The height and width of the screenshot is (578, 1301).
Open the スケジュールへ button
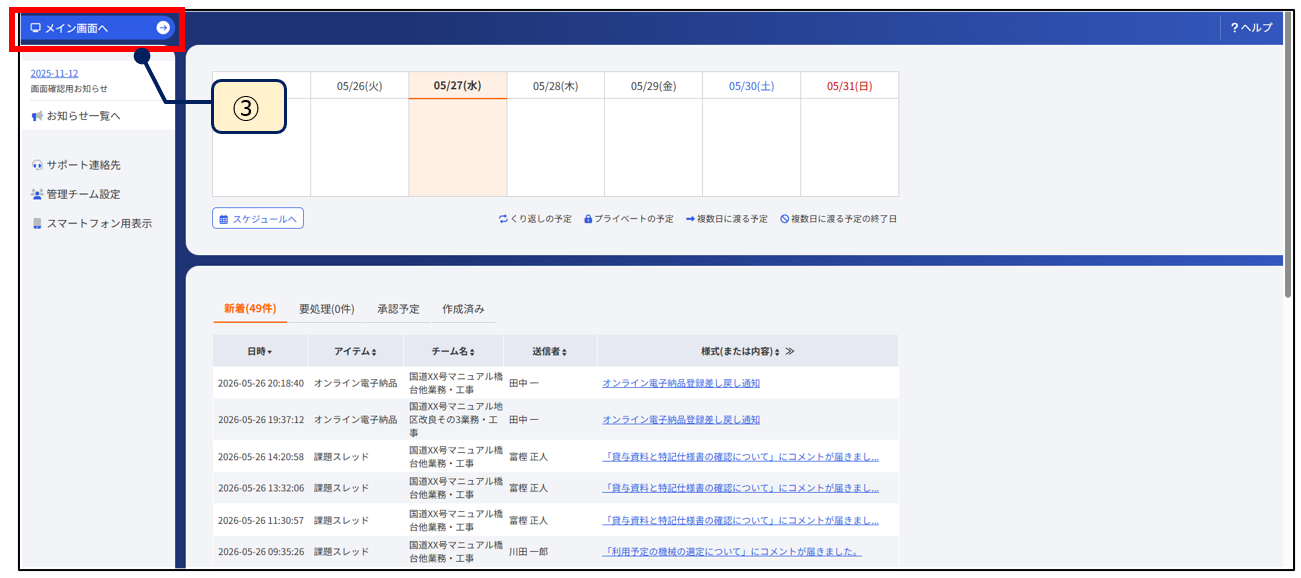point(258,218)
